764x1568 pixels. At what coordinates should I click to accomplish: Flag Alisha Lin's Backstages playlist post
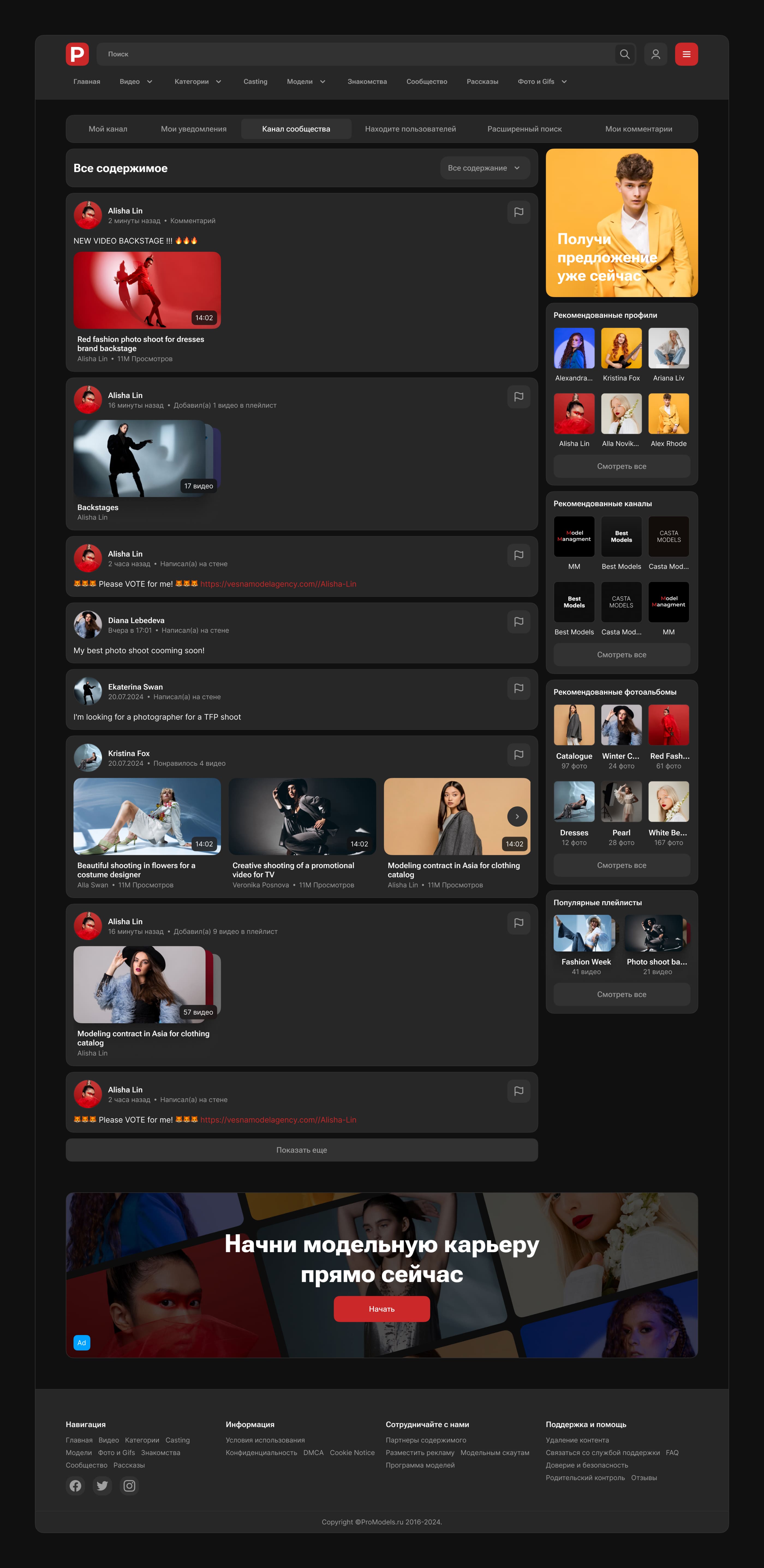click(519, 397)
